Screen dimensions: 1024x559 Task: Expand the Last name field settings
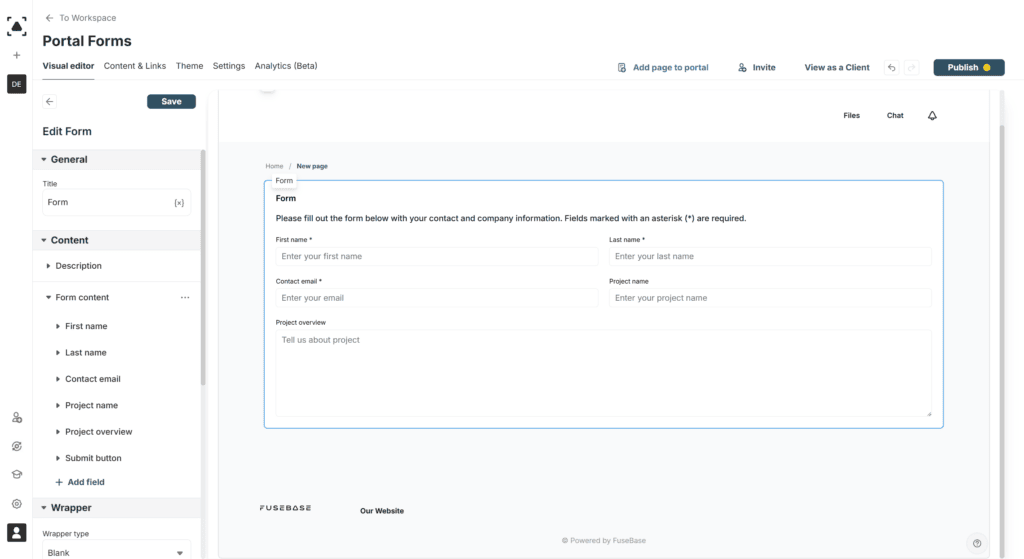pyautogui.click(x=58, y=353)
